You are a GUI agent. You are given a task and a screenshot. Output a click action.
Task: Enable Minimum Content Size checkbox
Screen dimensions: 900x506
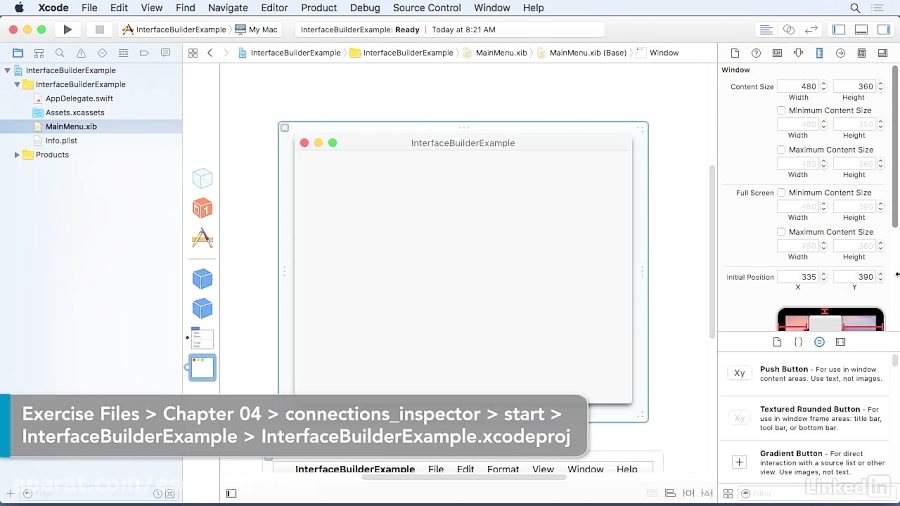tap(781, 110)
